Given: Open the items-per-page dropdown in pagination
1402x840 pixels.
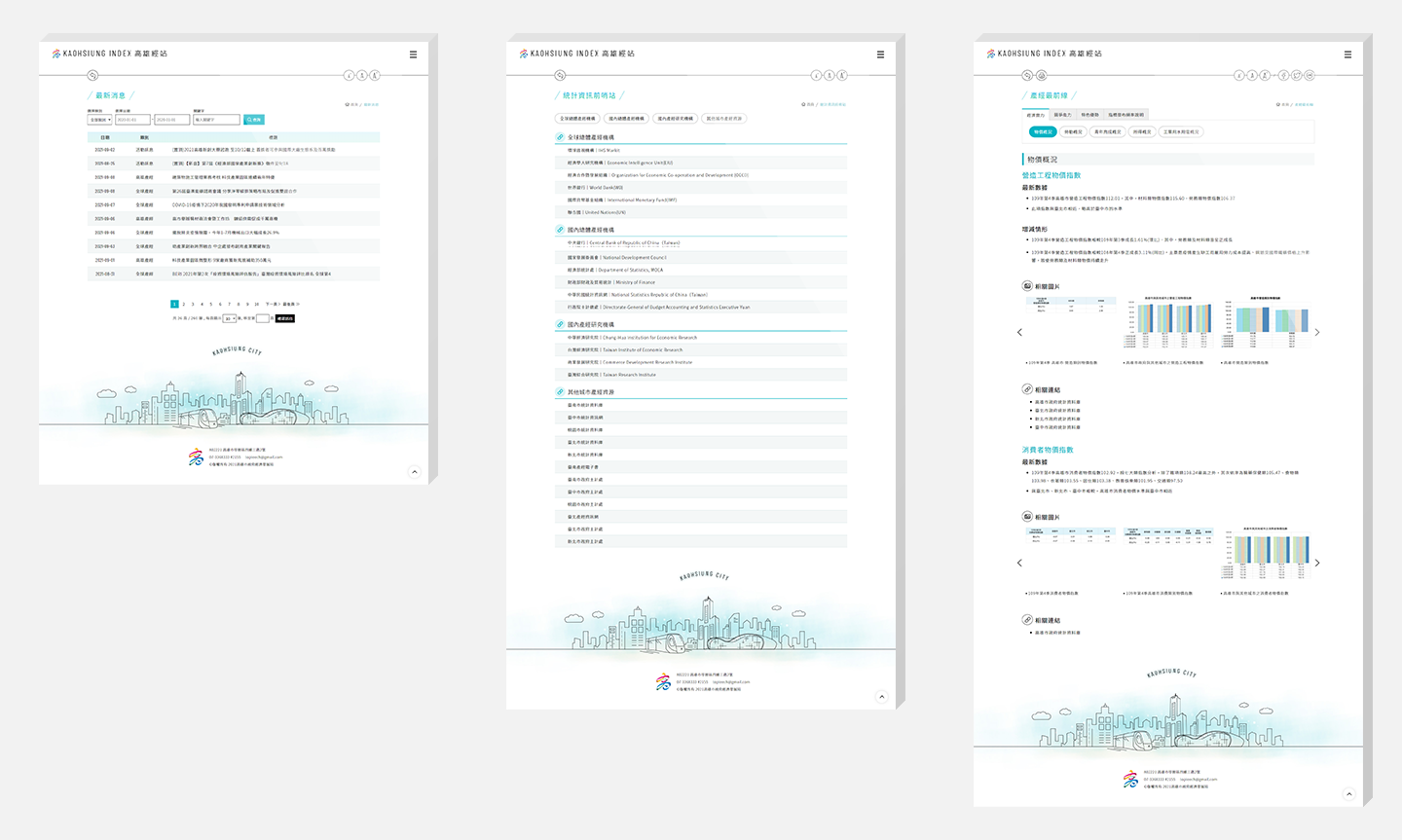Looking at the screenshot, I should [230, 318].
